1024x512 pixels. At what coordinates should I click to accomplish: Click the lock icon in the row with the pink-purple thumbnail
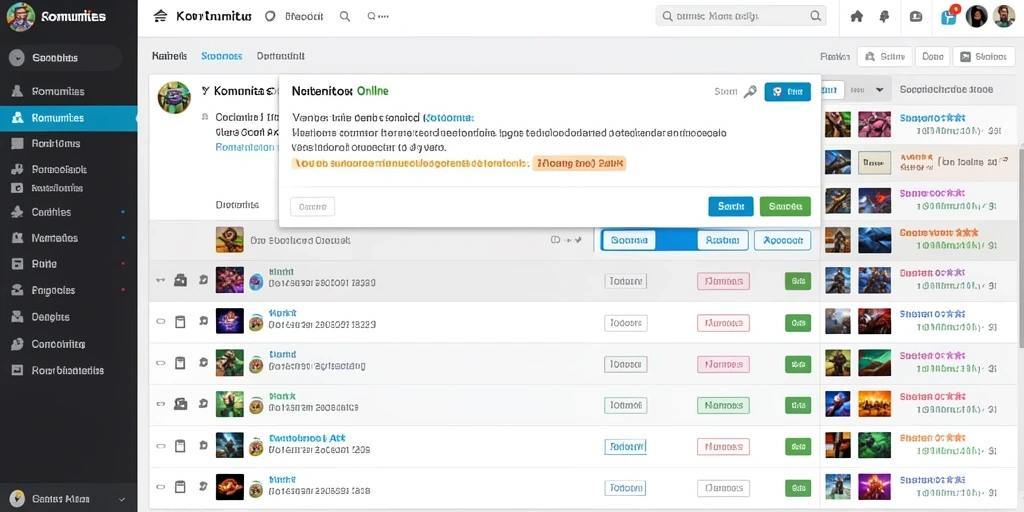(180, 281)
